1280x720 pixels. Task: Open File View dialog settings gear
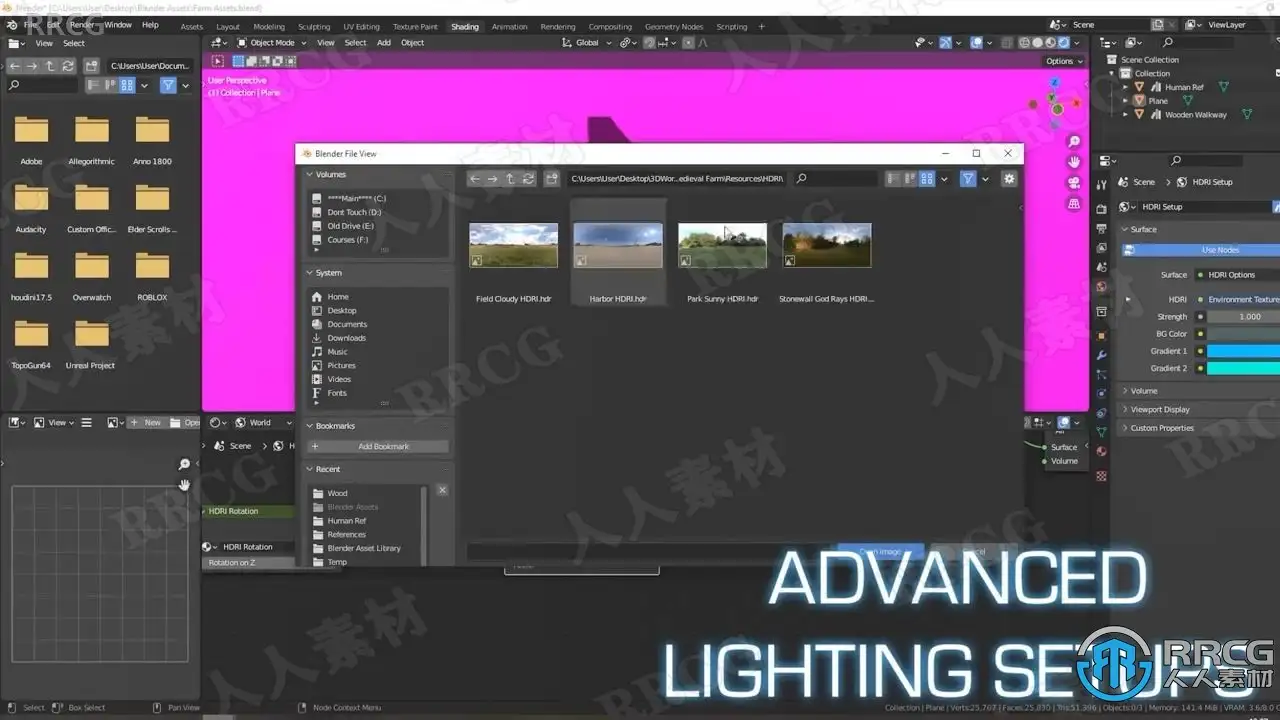[x=1009, y=179]
